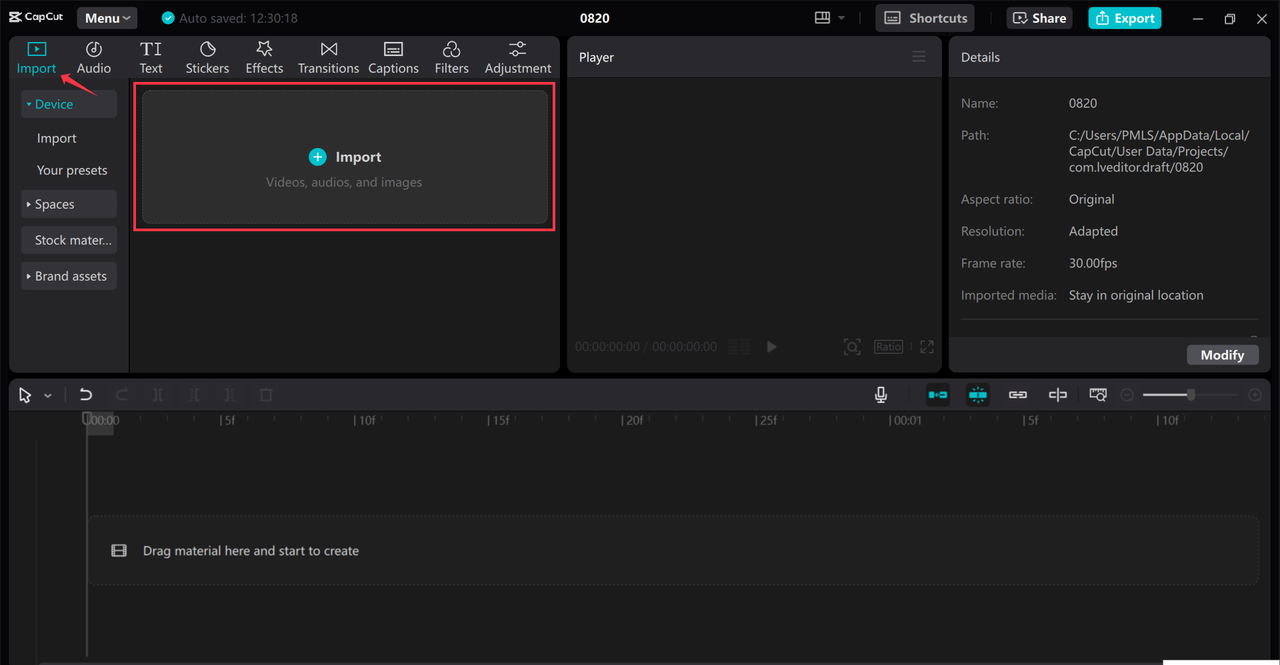
Task: Click the Player preview-quality grid icon
Action: click(739, 347)
